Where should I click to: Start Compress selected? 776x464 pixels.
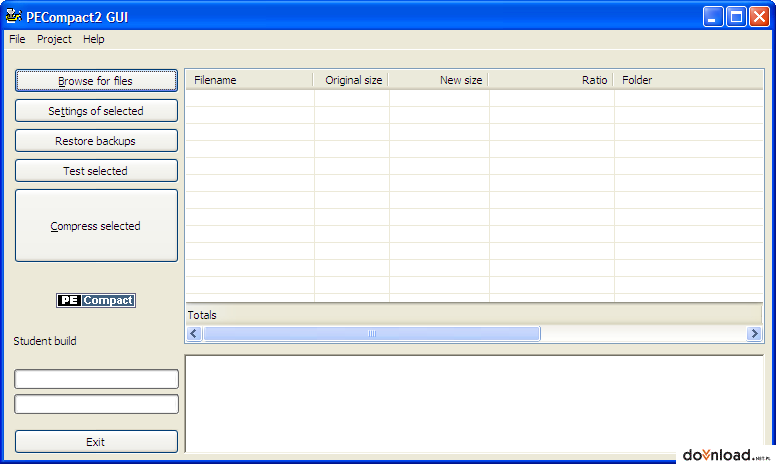pyautogui.click(x=96, y=226)
